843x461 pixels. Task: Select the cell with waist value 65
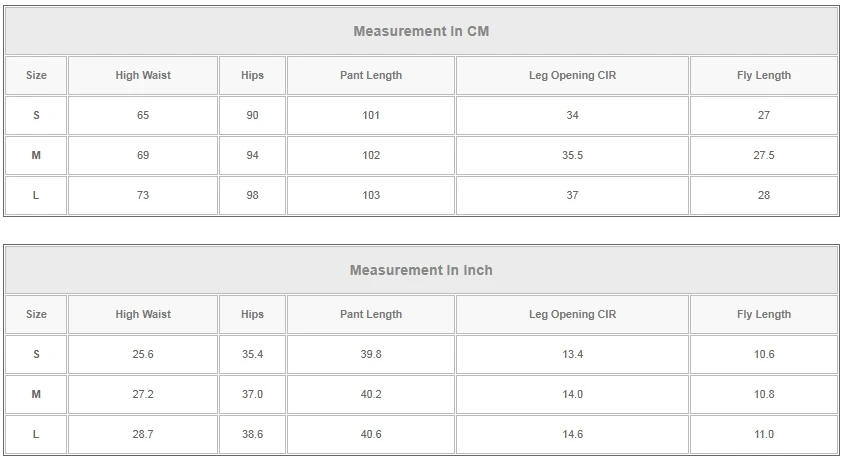click(143, 116)
